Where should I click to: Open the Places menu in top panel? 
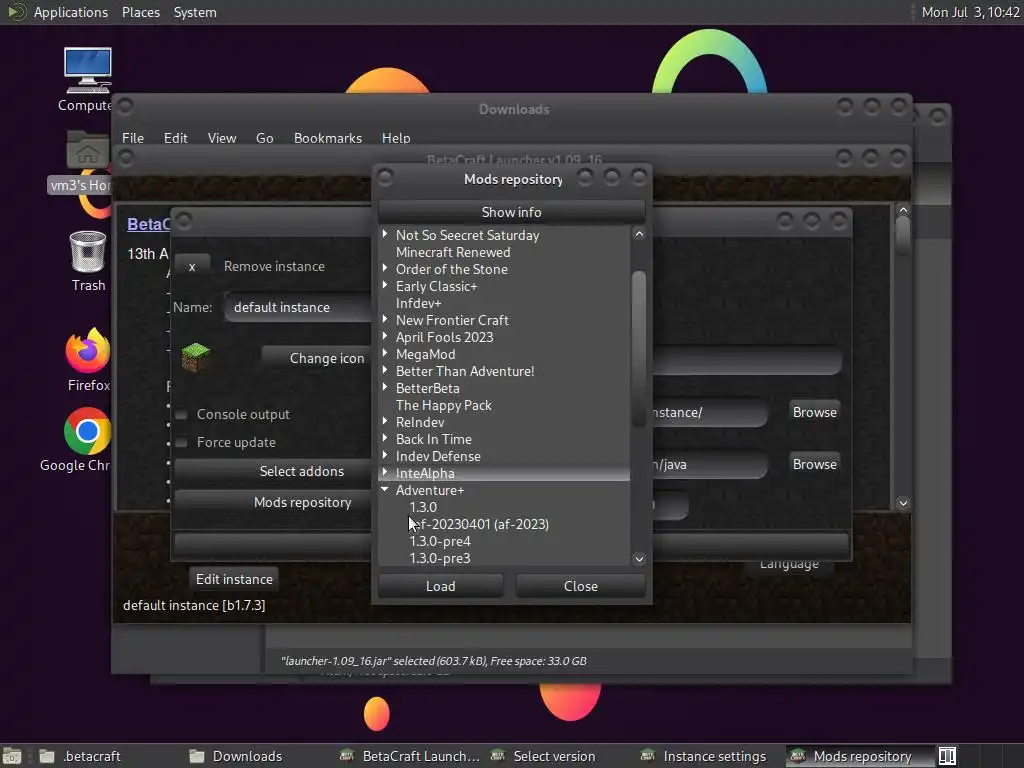pos(140,12)
